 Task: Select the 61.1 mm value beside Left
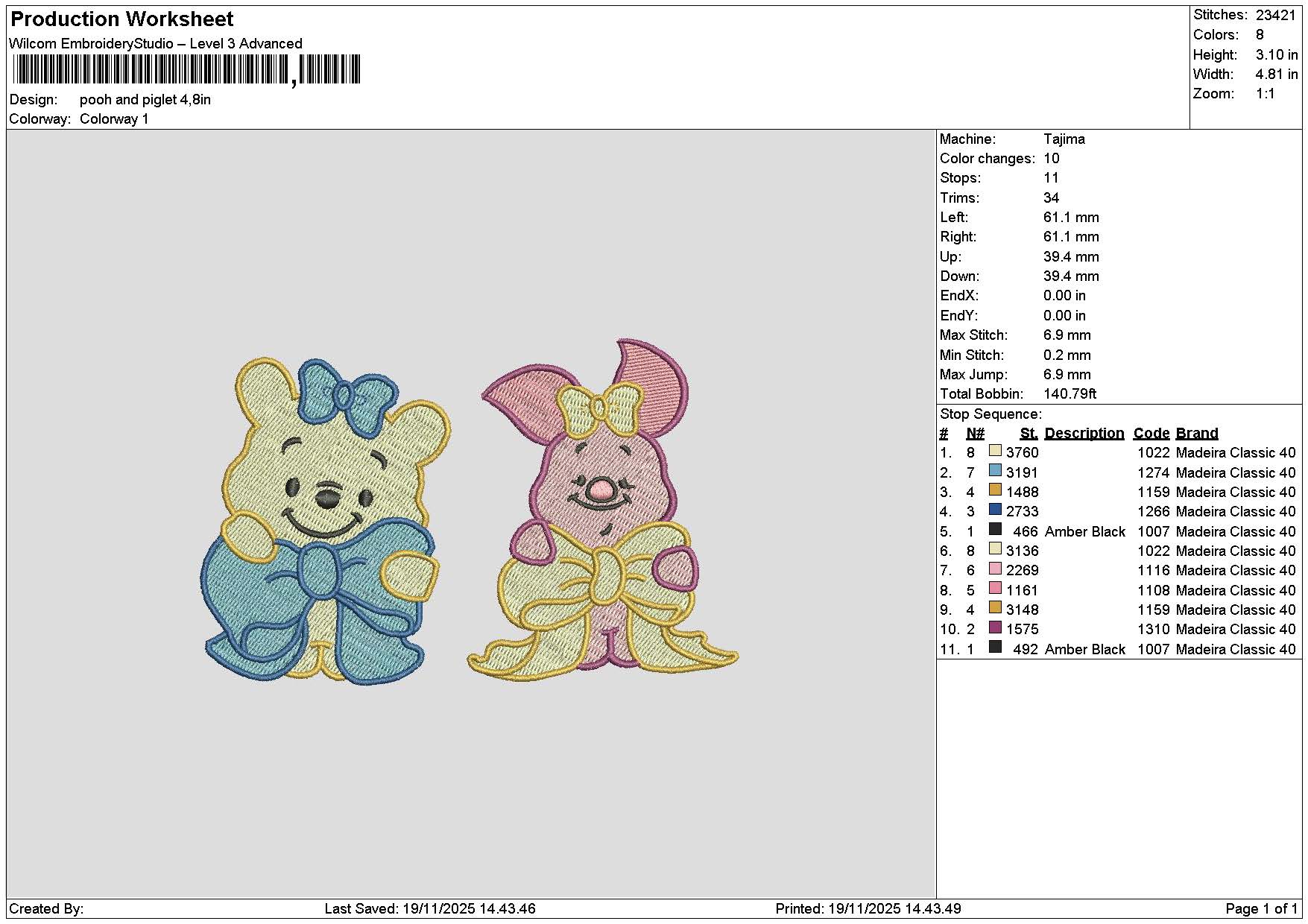pos(1071,217)
